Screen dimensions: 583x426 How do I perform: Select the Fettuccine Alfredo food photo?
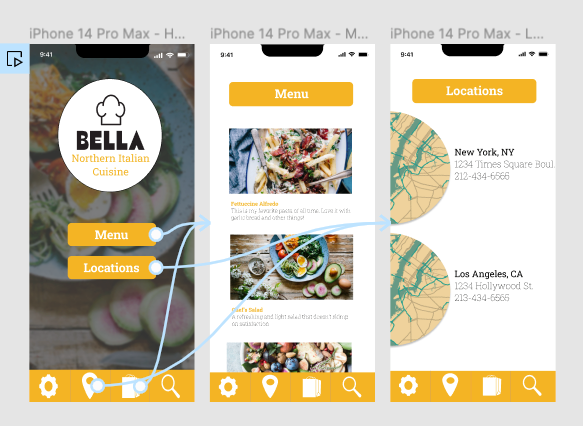(x=290, y=161)
